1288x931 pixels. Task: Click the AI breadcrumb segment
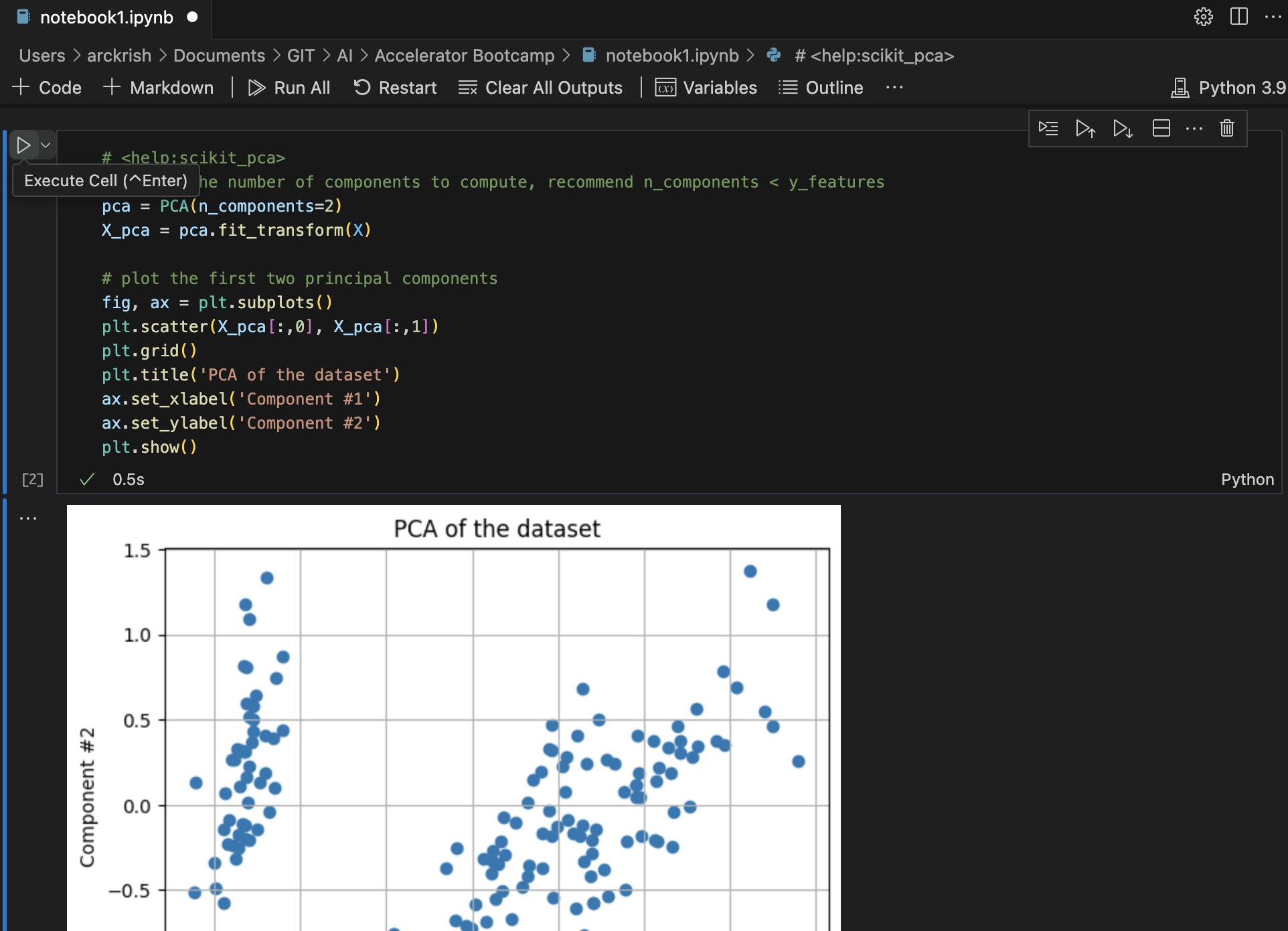345,56
